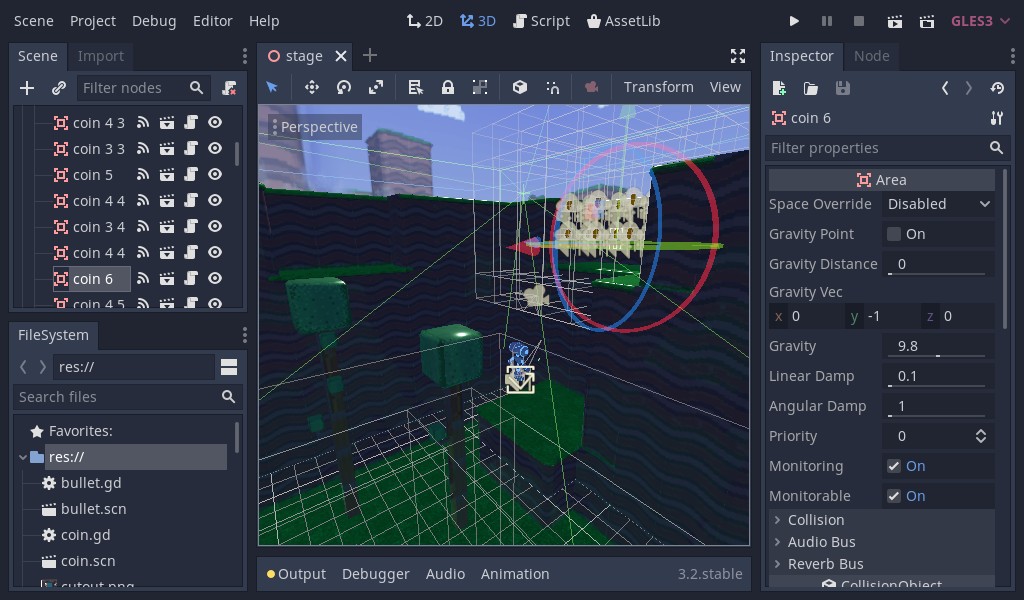The height and width of the screenshot is (600, 1024).
Task: Play the project
Action: point(794,21)
